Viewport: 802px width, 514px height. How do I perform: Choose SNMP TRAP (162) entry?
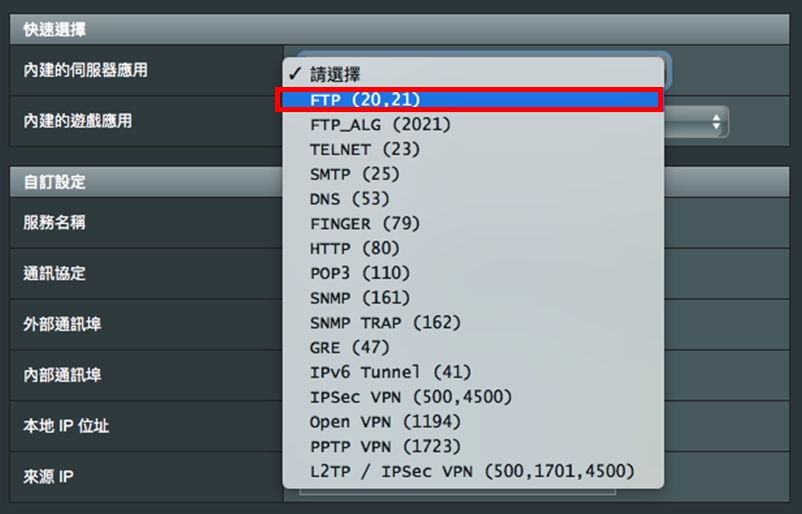coord(473,323)
